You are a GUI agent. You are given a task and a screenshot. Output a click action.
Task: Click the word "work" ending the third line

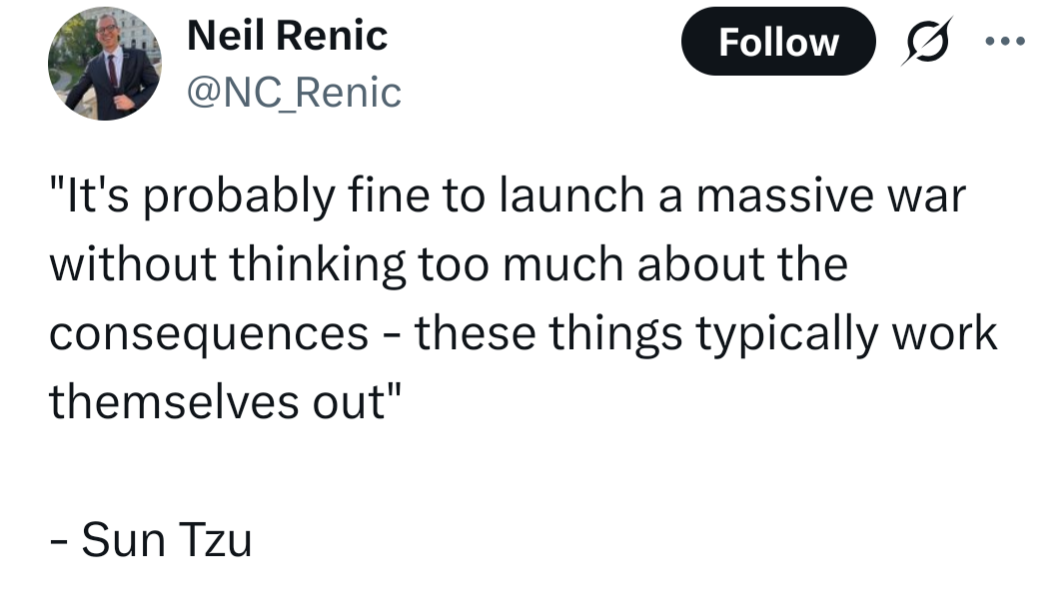coord(945,333)
